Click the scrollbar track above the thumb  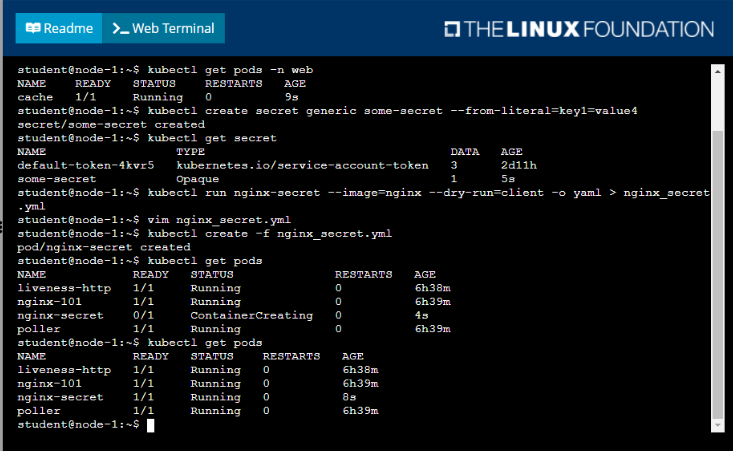click(717, 100)
